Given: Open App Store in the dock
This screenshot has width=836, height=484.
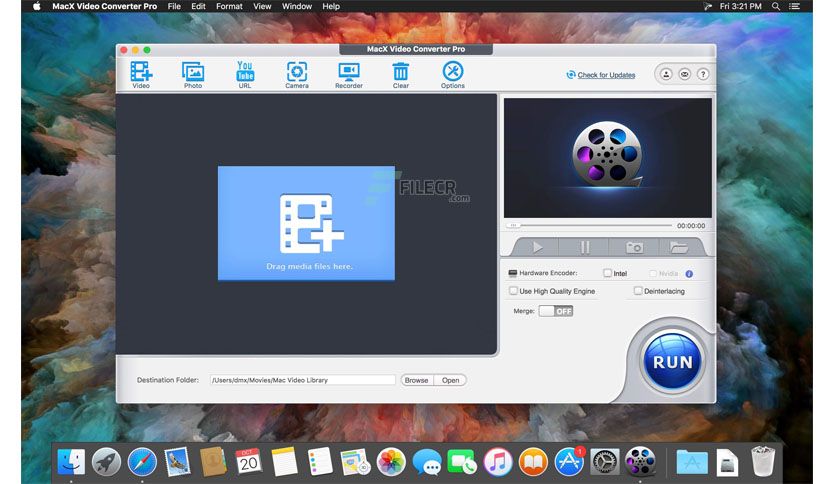Looking at the screenshot, I should click(x=569, y=462).
